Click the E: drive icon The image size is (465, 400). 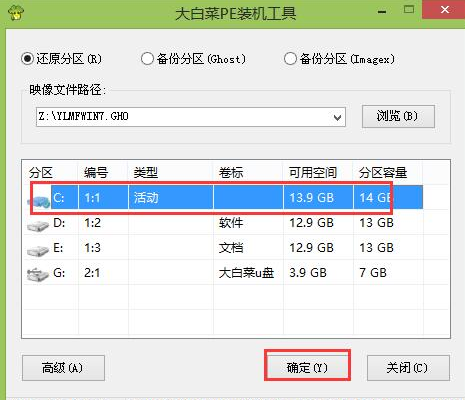38,251
